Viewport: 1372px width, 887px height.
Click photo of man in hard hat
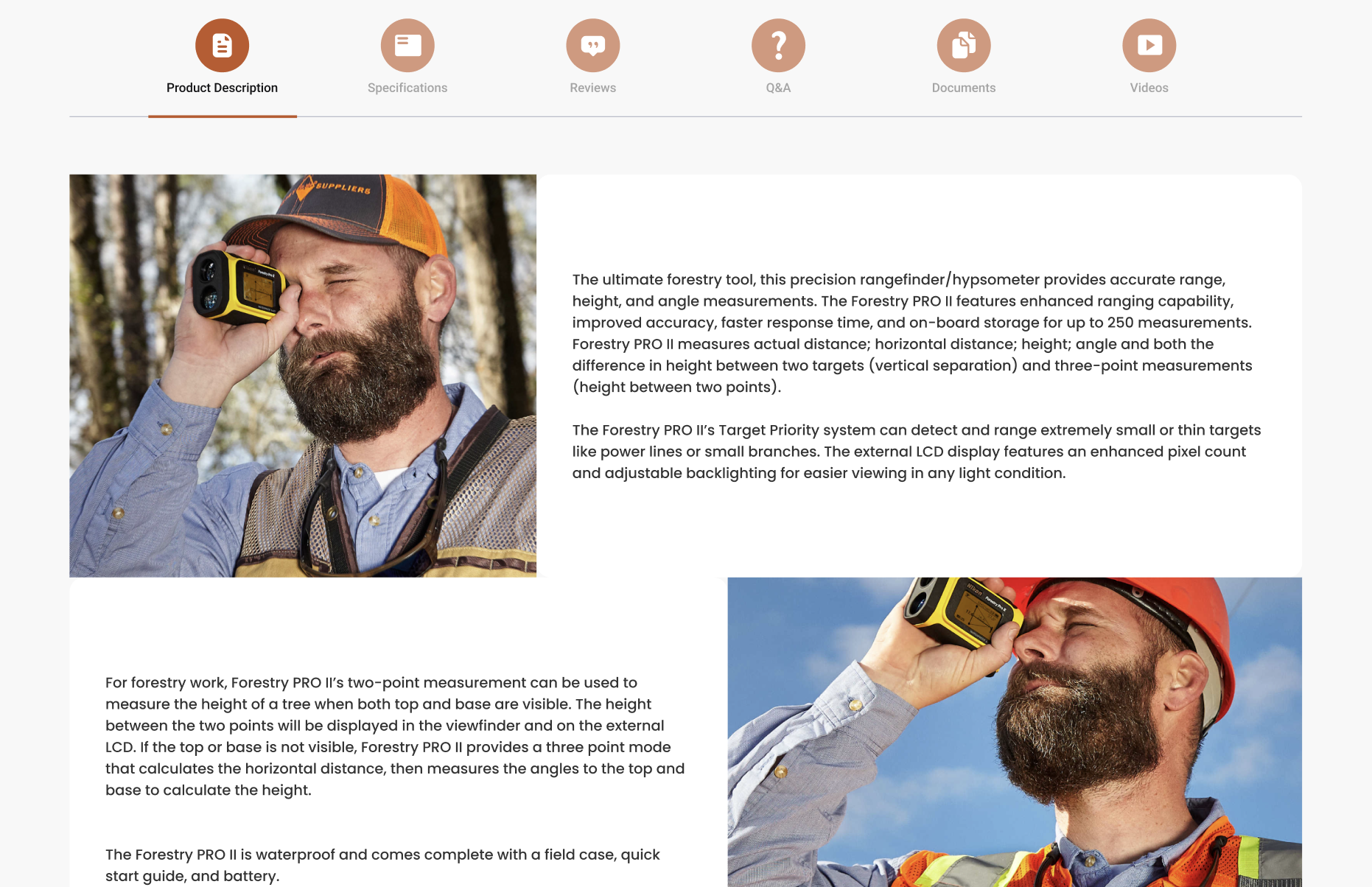[x=1015, y=732]
